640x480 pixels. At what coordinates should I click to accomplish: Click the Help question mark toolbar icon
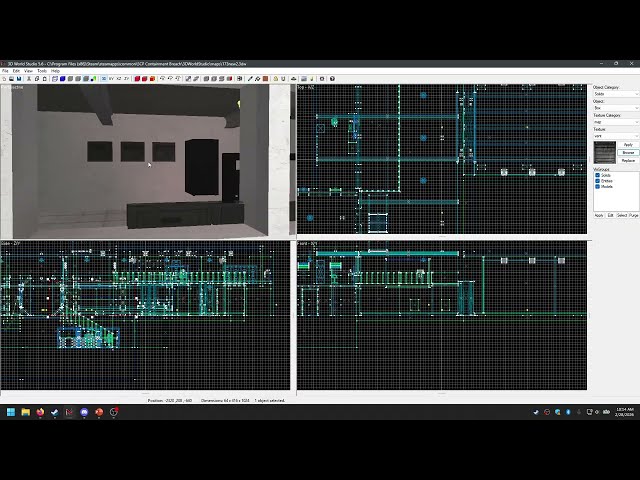332,78
